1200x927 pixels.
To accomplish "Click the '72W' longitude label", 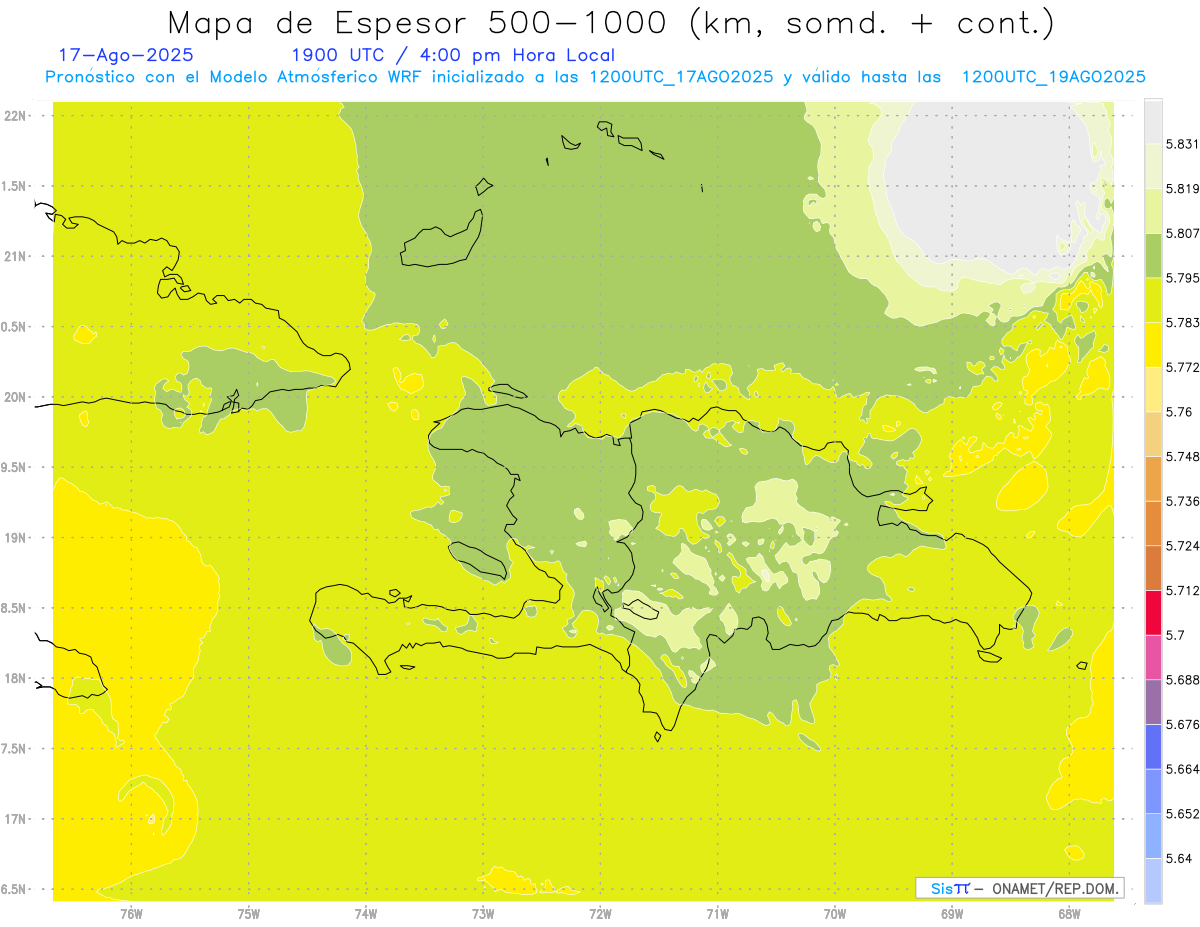I will pyautogui.click(x=600, y=913).
